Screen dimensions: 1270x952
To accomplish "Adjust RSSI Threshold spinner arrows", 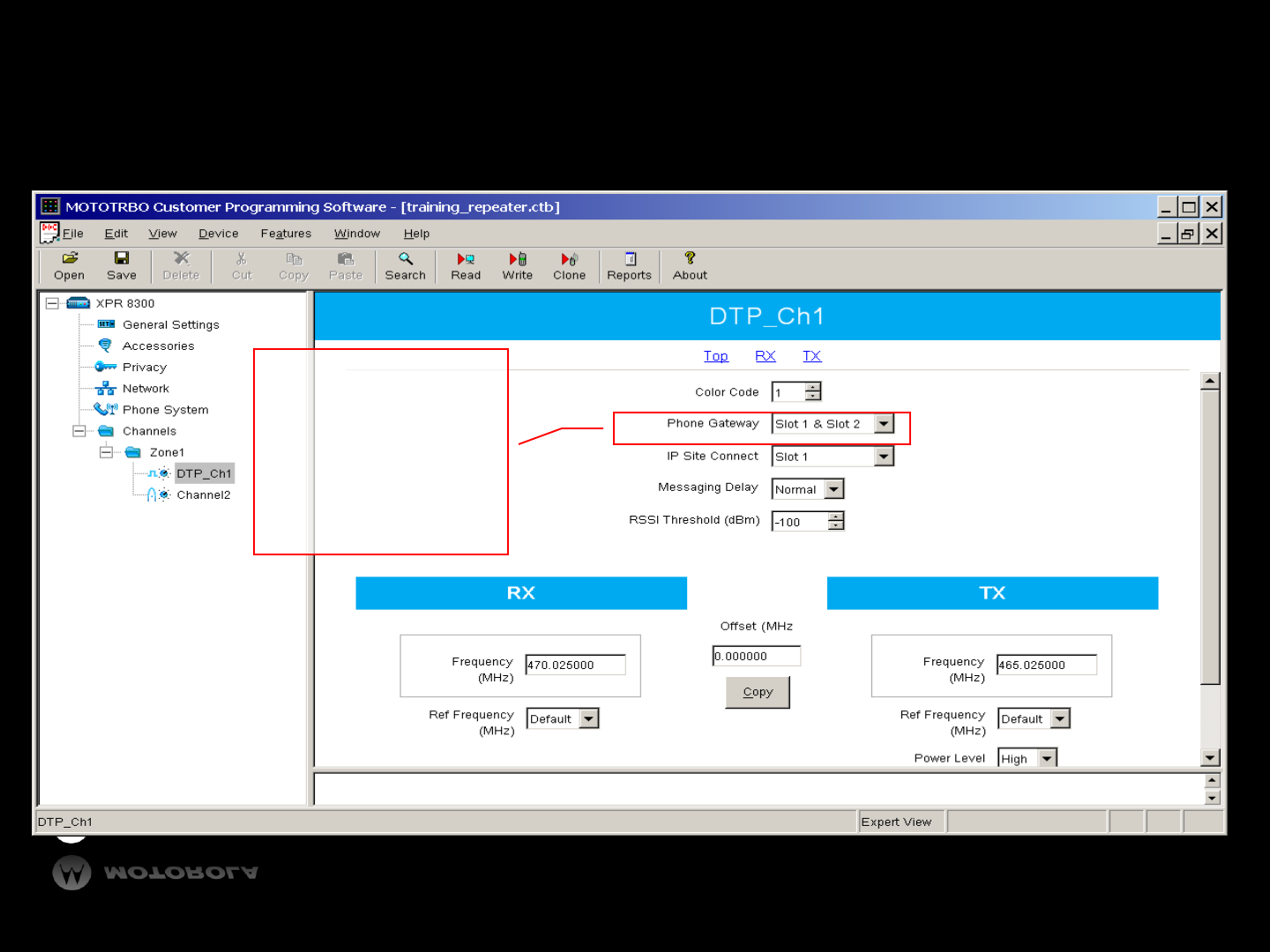I will coord(836,521).
